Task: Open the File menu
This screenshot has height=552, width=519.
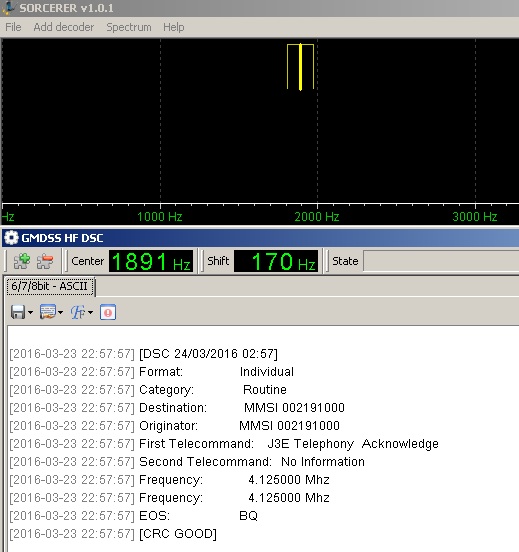Action: [13, 27]
